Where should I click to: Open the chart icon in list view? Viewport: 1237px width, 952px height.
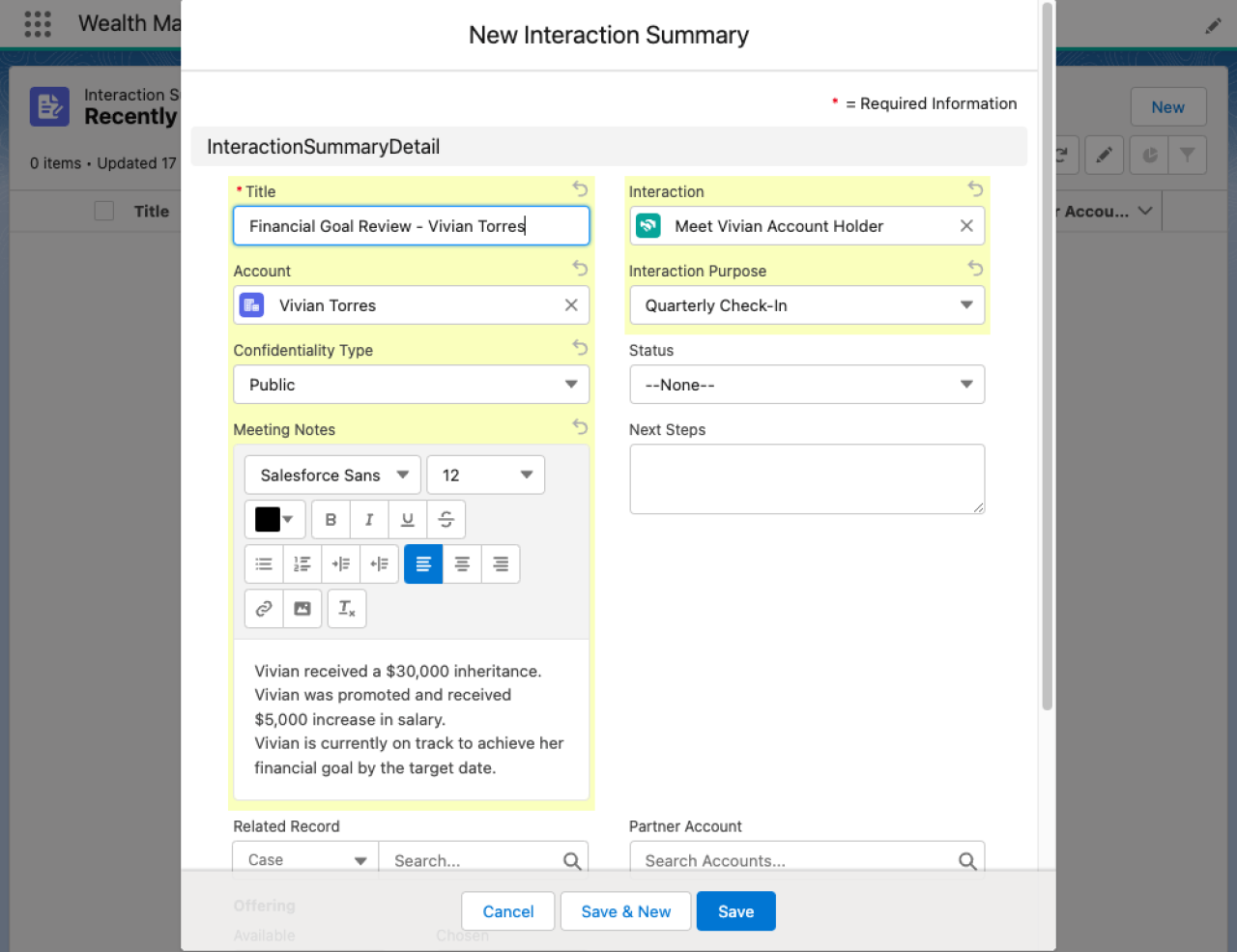click(x=1149, y=155)
